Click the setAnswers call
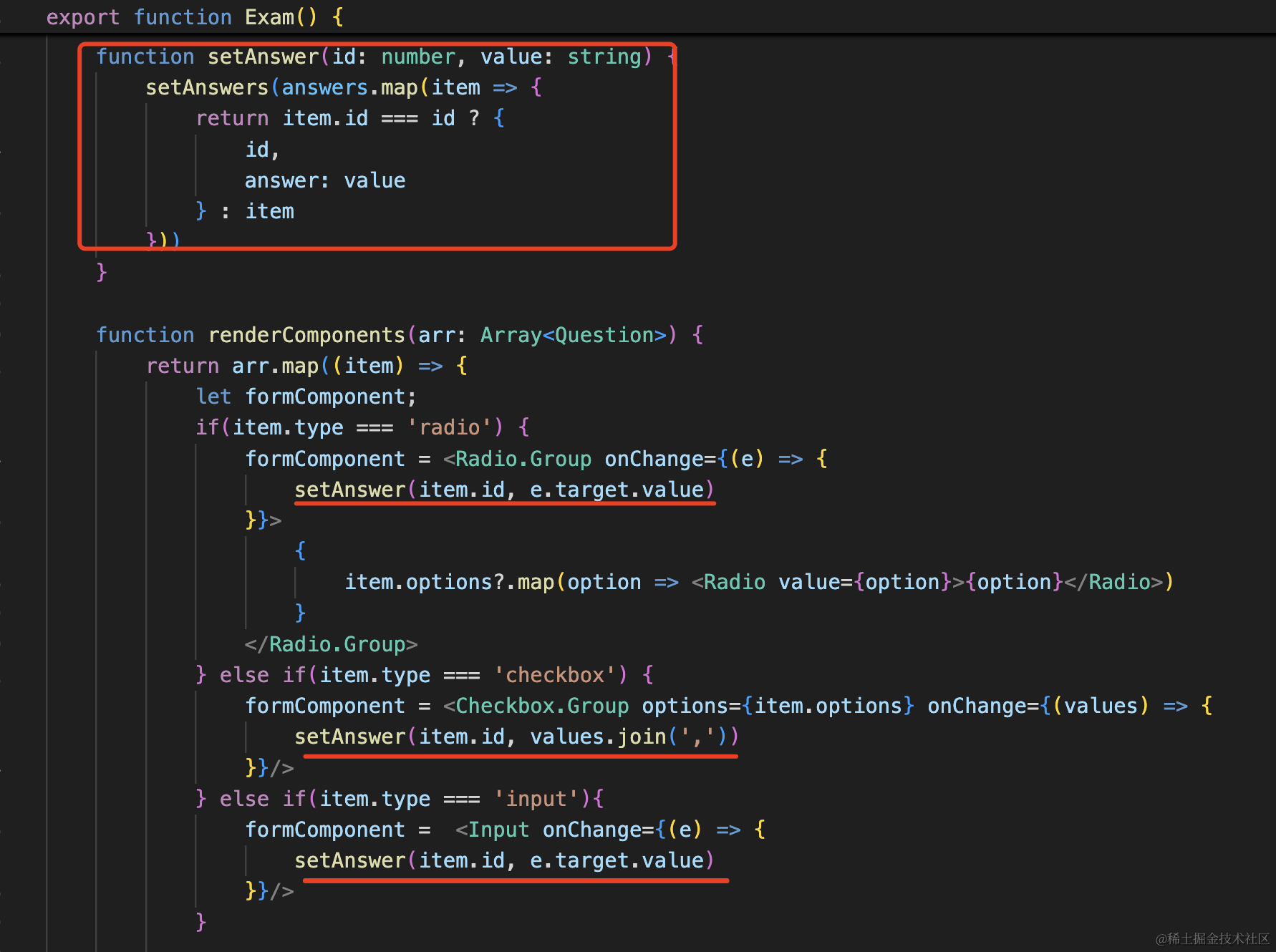1276x952 pixels. click(206, 87)
